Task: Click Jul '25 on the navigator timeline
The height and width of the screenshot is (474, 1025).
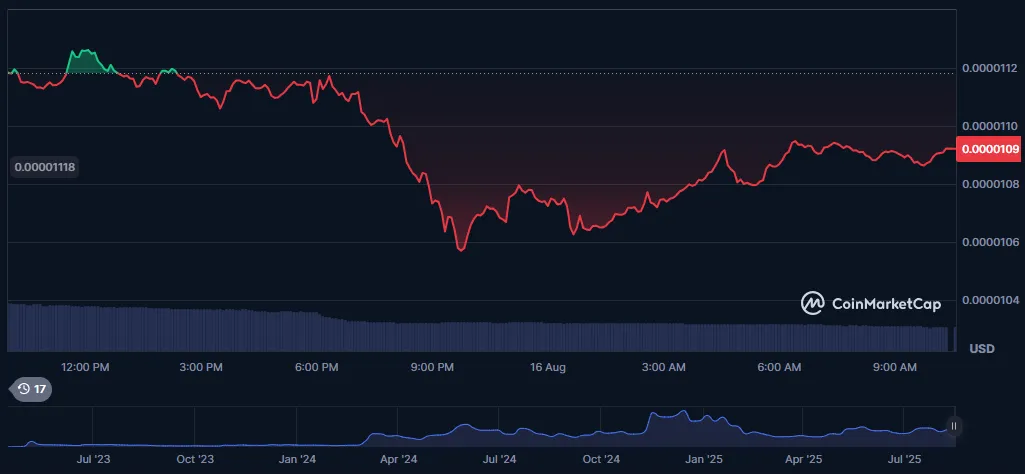Action: [907, 460]
